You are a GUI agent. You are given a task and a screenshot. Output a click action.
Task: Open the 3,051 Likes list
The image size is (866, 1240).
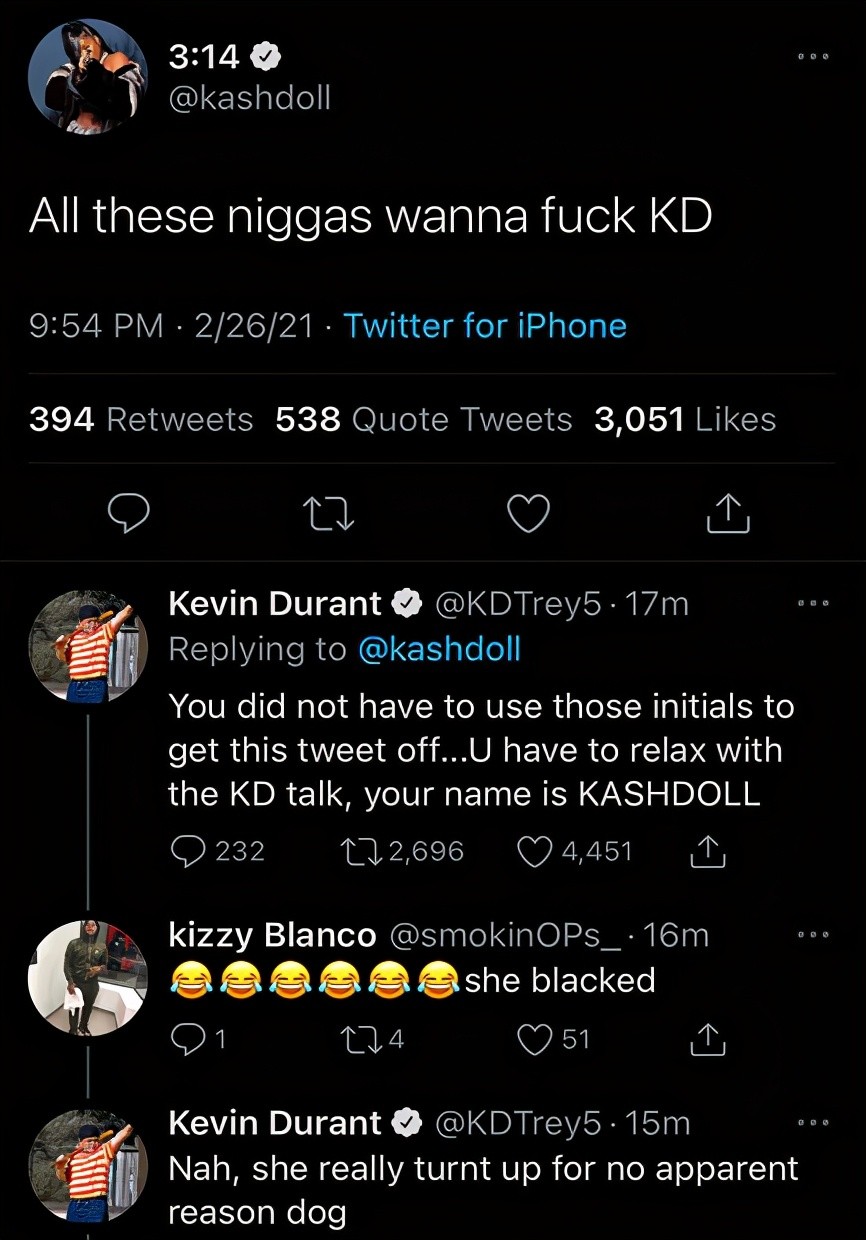(x=685, y=420)
